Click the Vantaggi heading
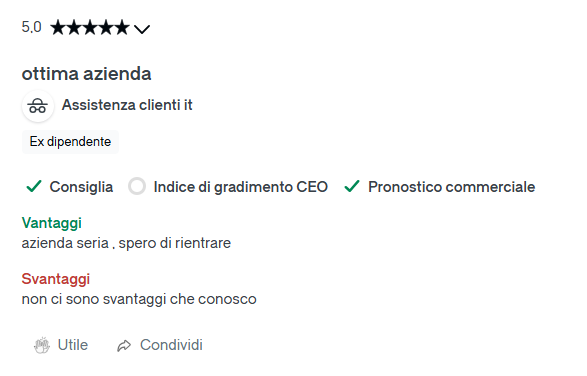This screenshot has height=376, width=587. (52, 223)
